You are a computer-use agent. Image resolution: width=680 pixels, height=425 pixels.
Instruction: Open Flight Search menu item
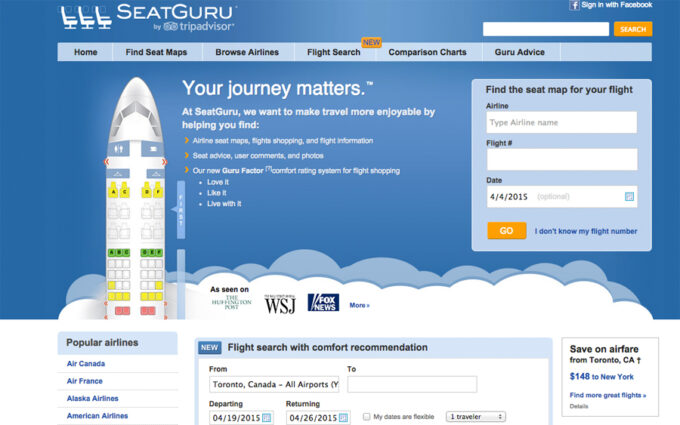[333, 52]
